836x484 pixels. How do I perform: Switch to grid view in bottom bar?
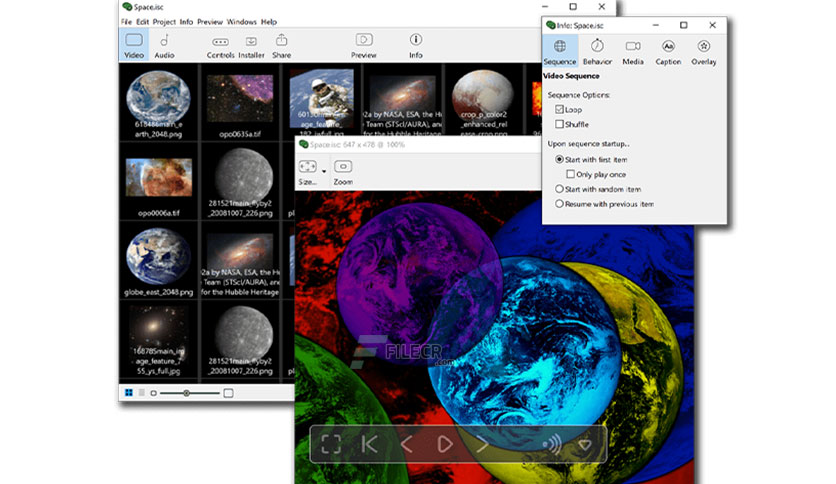pos(128,393)
